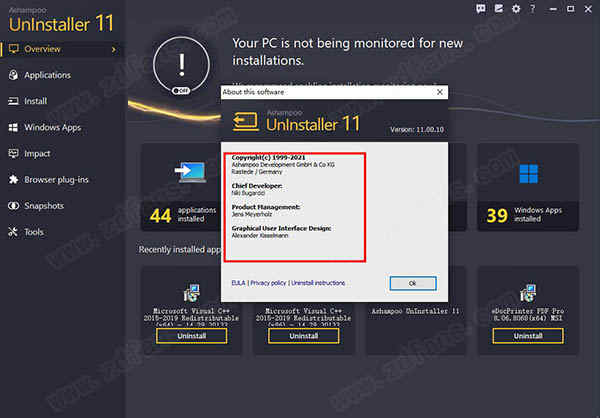Open the EULA link
600x418 pixels.
click(x=238, y=283)
